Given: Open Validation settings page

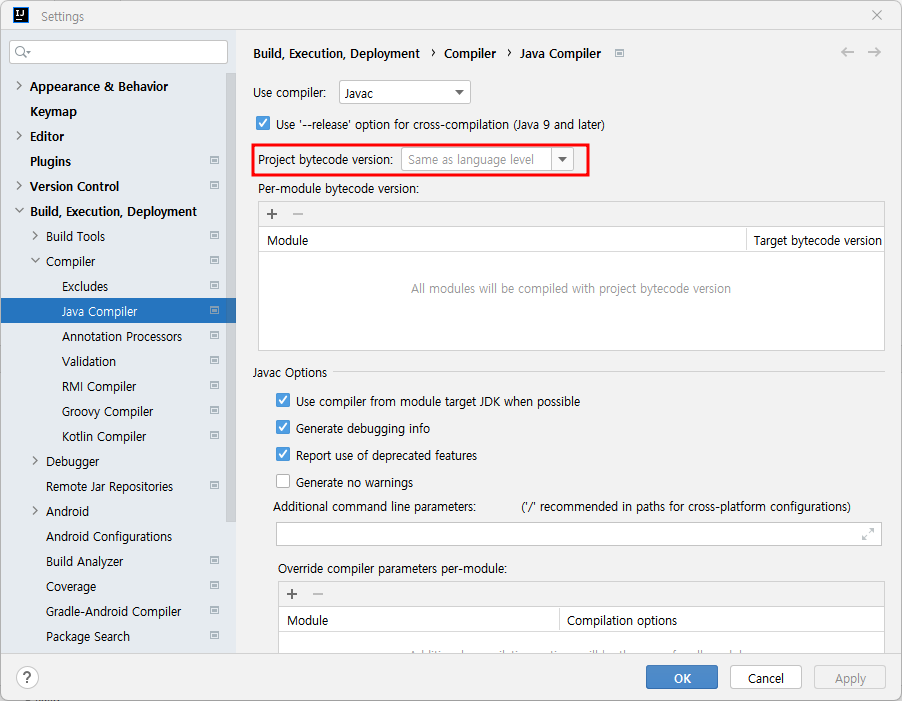Looking at the screenshot, I should coord(89,361).
